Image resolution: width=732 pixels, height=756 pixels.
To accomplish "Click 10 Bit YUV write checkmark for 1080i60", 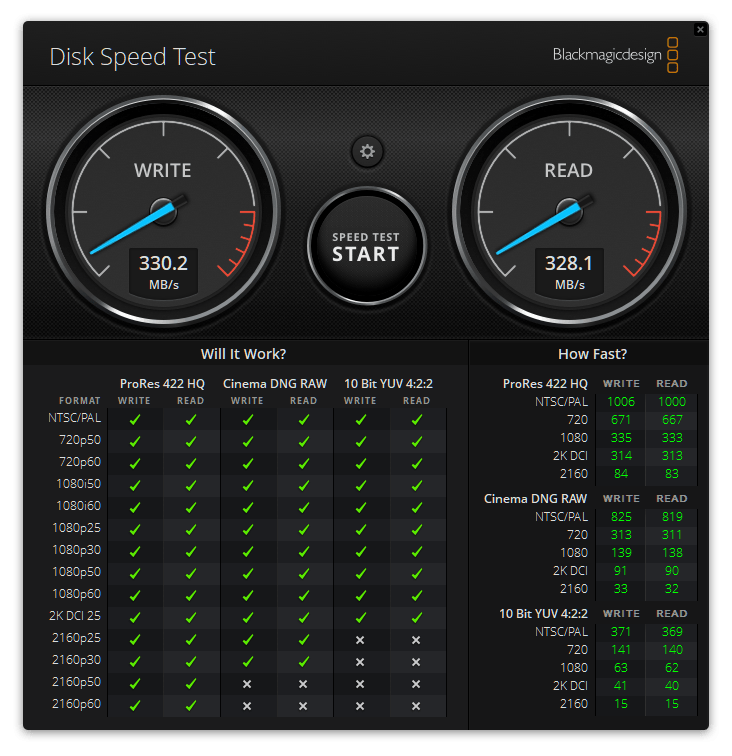I will [x=361, y=507].
